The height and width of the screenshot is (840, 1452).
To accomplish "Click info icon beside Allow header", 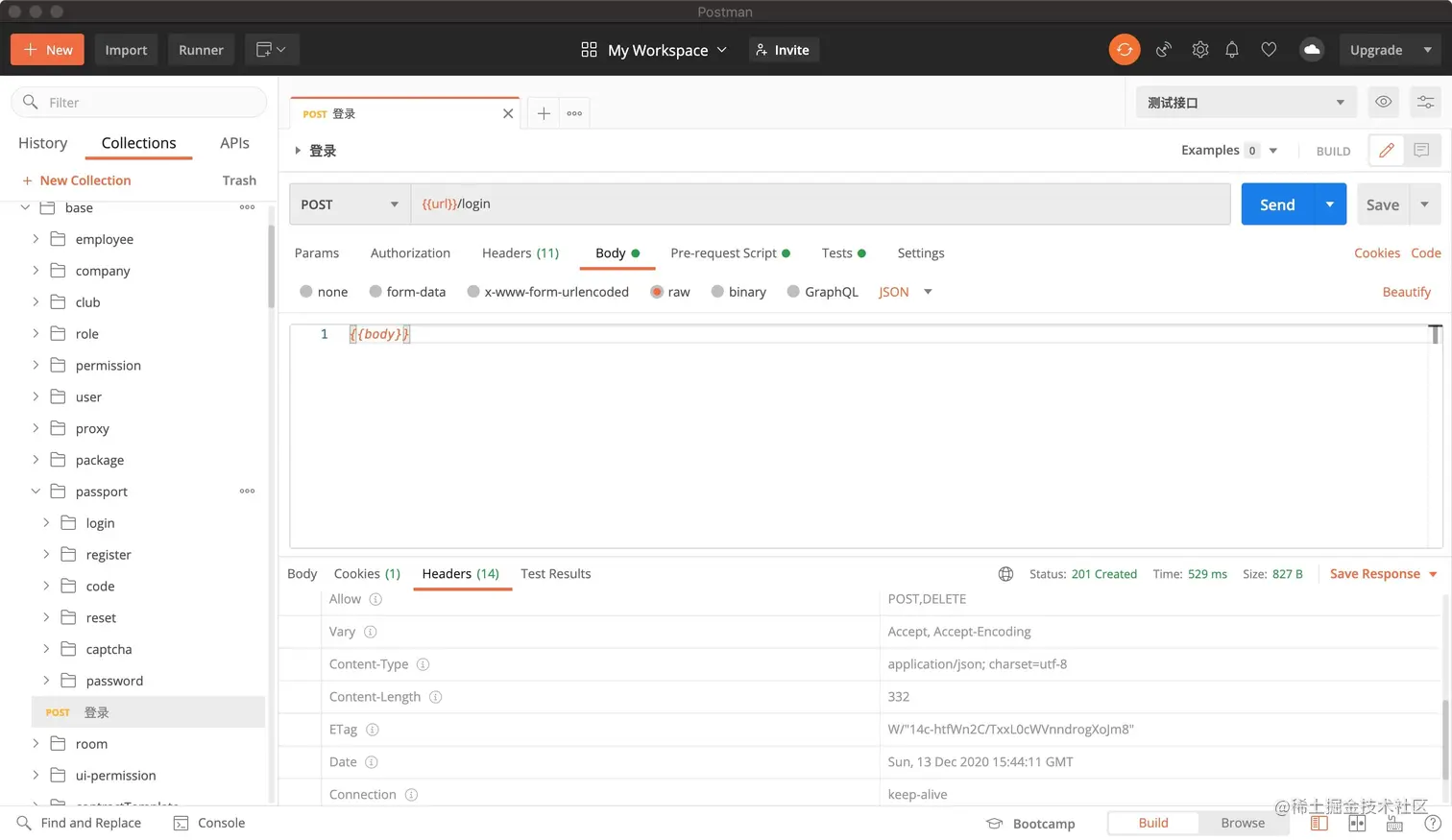I will tap(375, 599).
